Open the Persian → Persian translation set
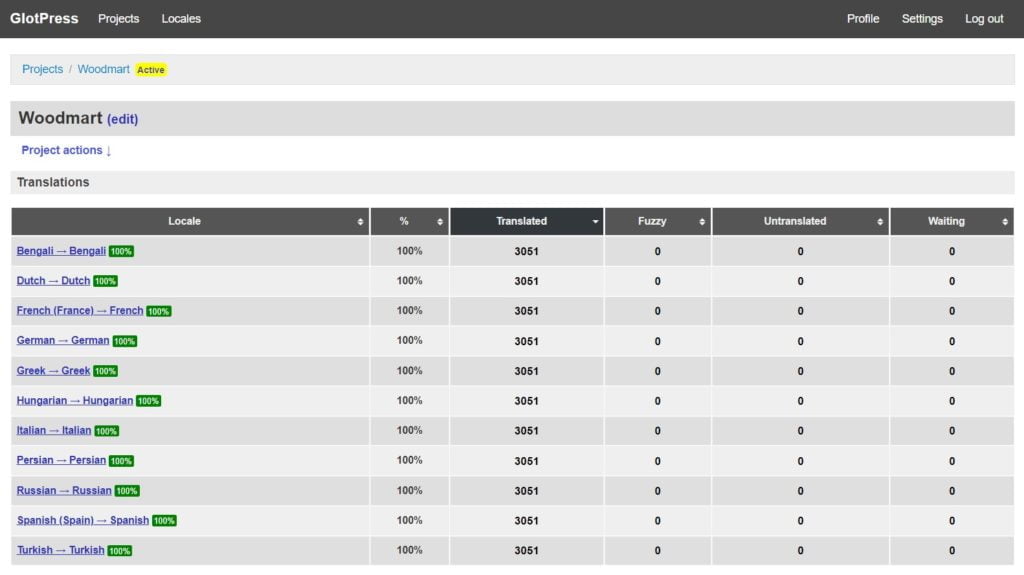The image size is (1024, 575). pyautogui.click(x=61, y=460)
